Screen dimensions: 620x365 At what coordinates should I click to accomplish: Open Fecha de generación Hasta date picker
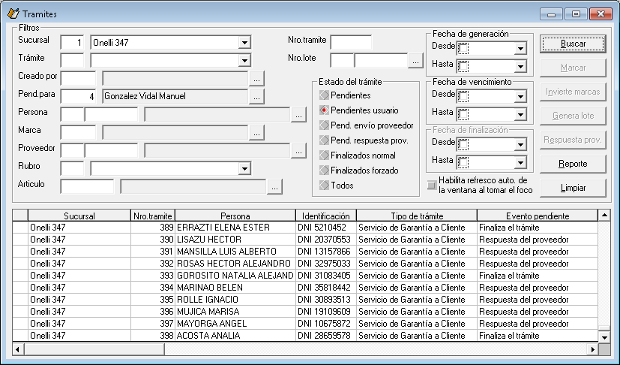pos(521,66)
